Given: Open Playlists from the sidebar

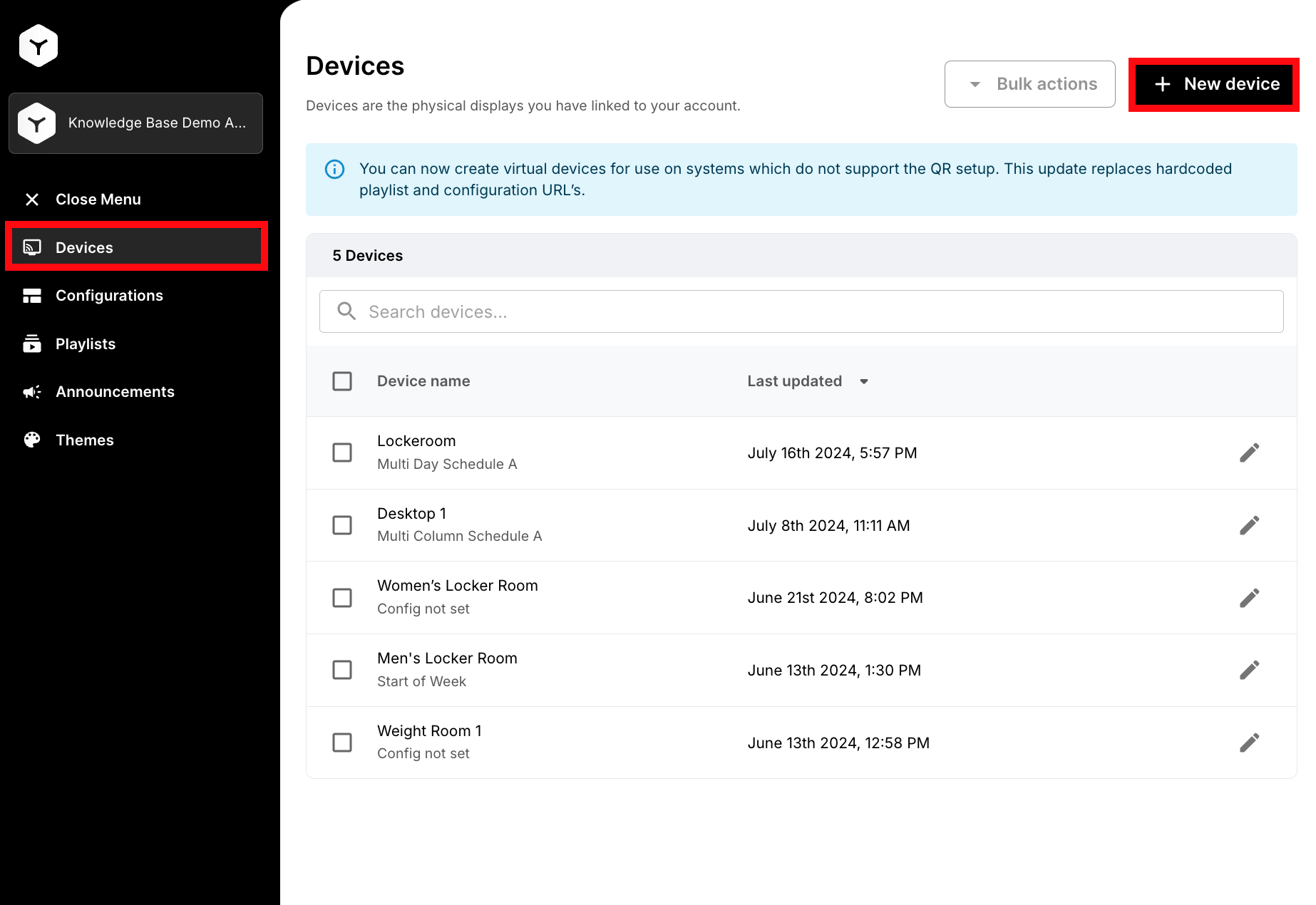Looking at the screenshot, I should [86, 343].
